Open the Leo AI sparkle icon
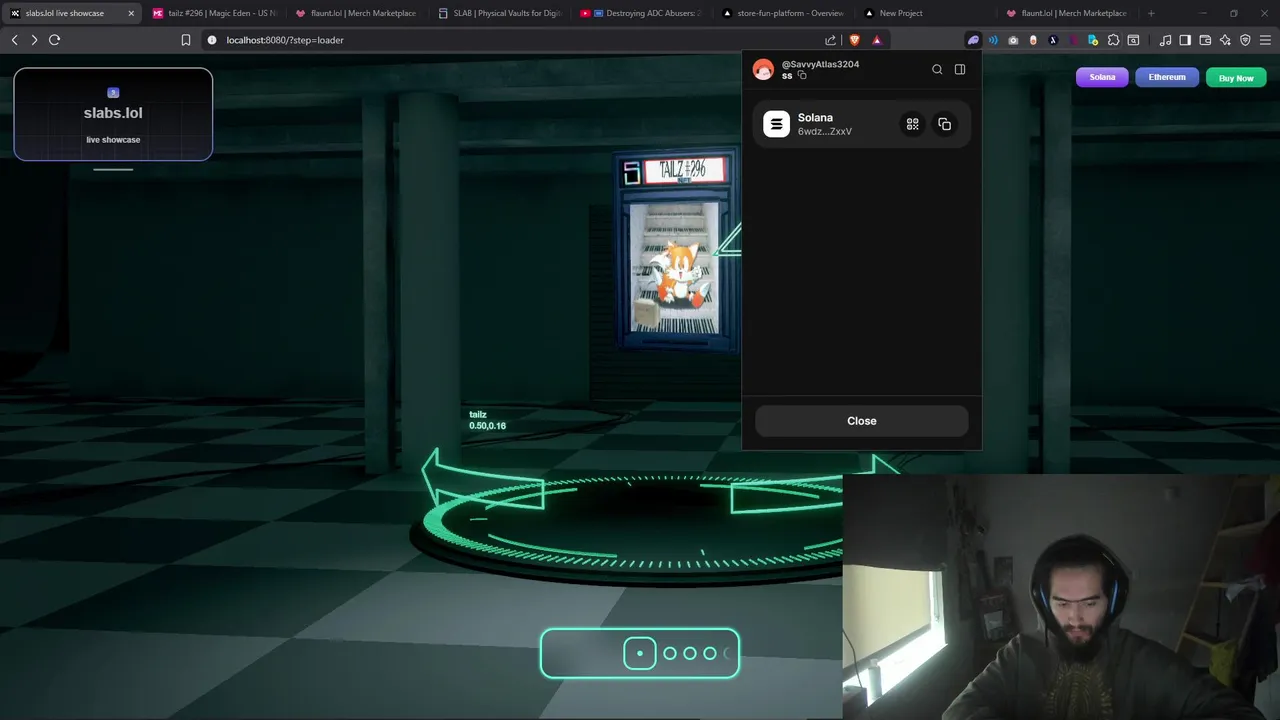The width and height of the screenshot is (1280, 720). (1225, 40)
